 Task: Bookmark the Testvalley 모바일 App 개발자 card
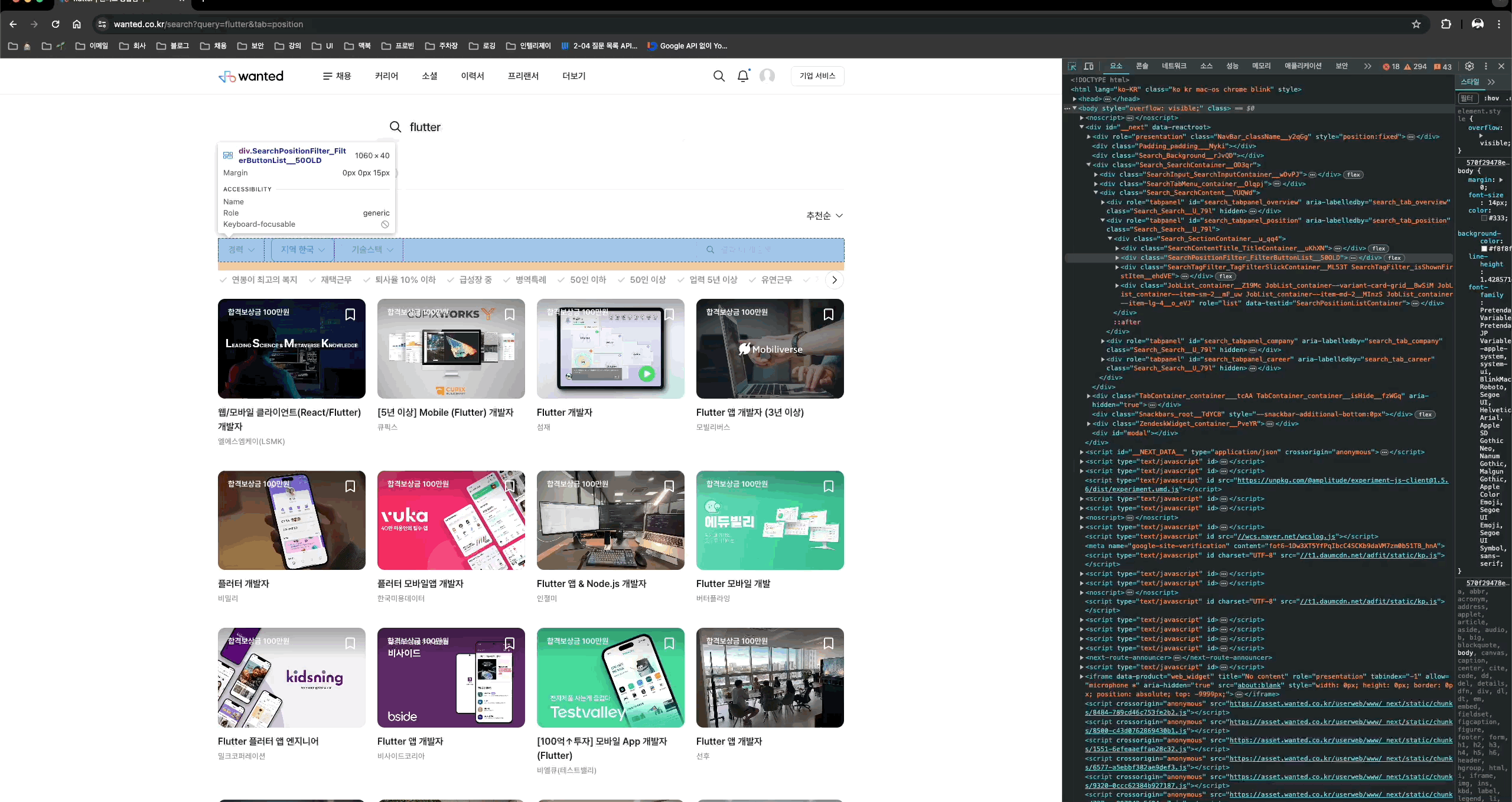669,643
